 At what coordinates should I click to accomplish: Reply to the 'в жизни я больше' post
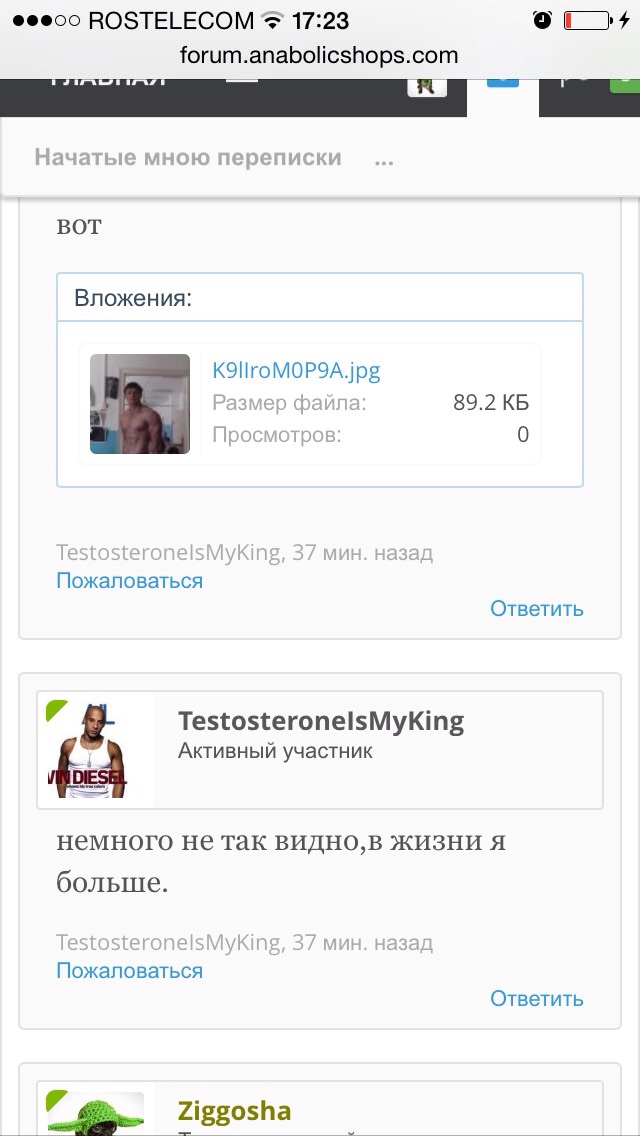[x=536, y=998]
